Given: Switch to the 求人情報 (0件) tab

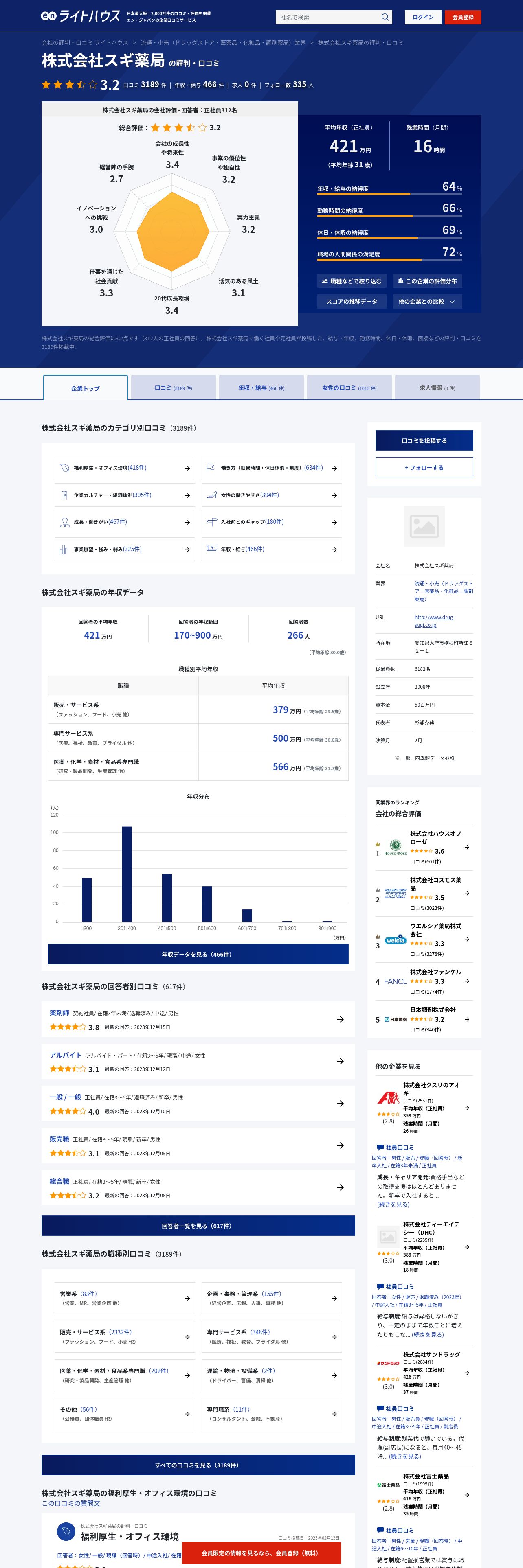Looking at the screenshot, I should (x=437, y=388).
